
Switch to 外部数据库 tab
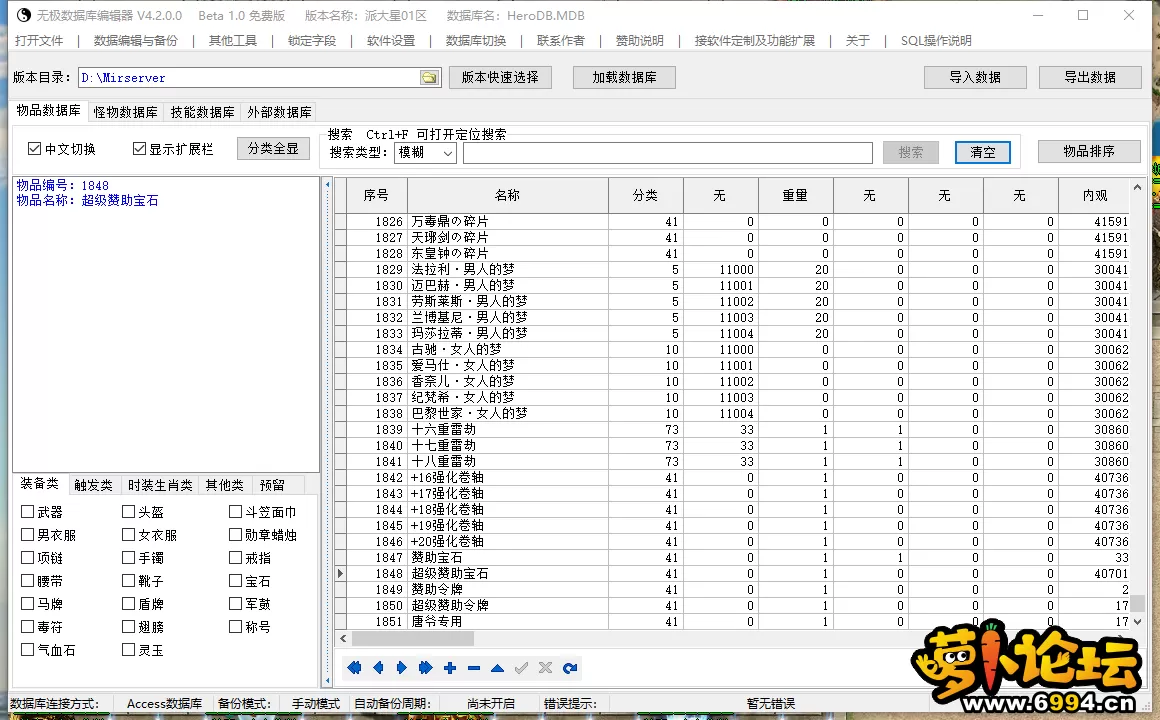(279, 112)
